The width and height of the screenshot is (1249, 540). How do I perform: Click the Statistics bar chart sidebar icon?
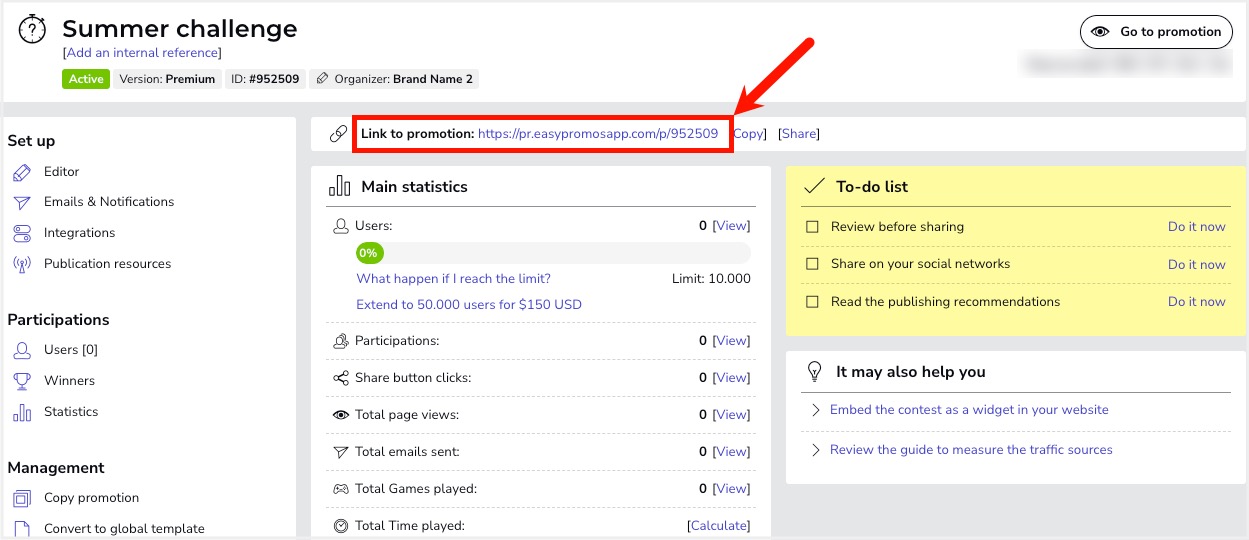click(22, 412)
